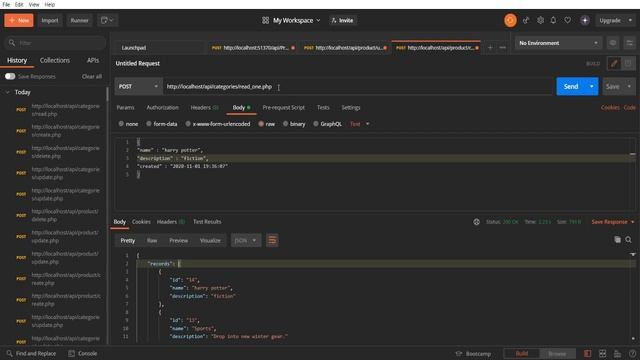Select the none body radio button
Viewport: 640px width, 360px height.
[121, 124]
